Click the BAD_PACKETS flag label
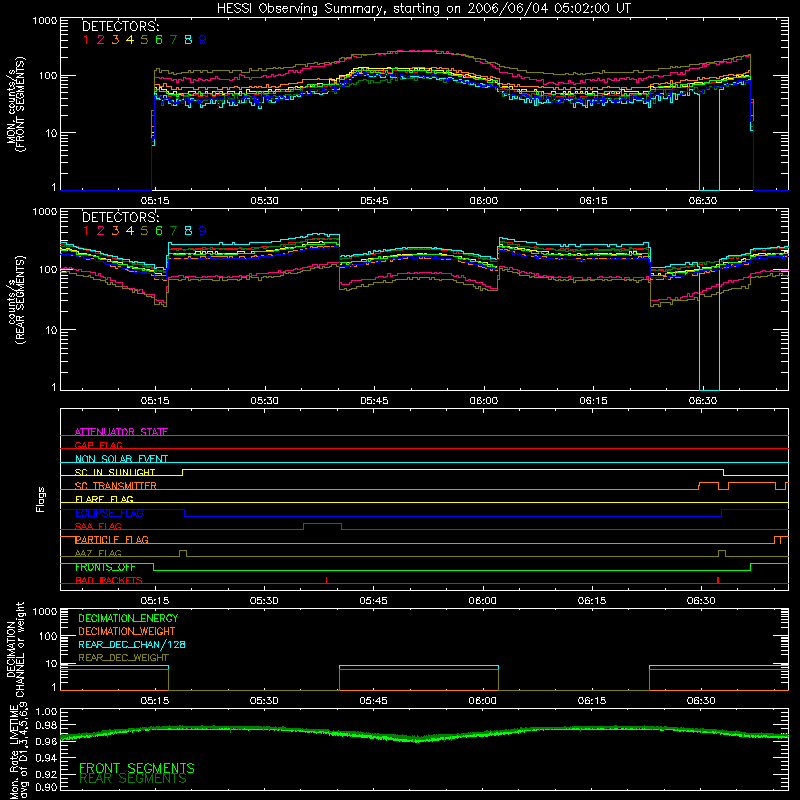The image size is (800, 800). [109, 580]
